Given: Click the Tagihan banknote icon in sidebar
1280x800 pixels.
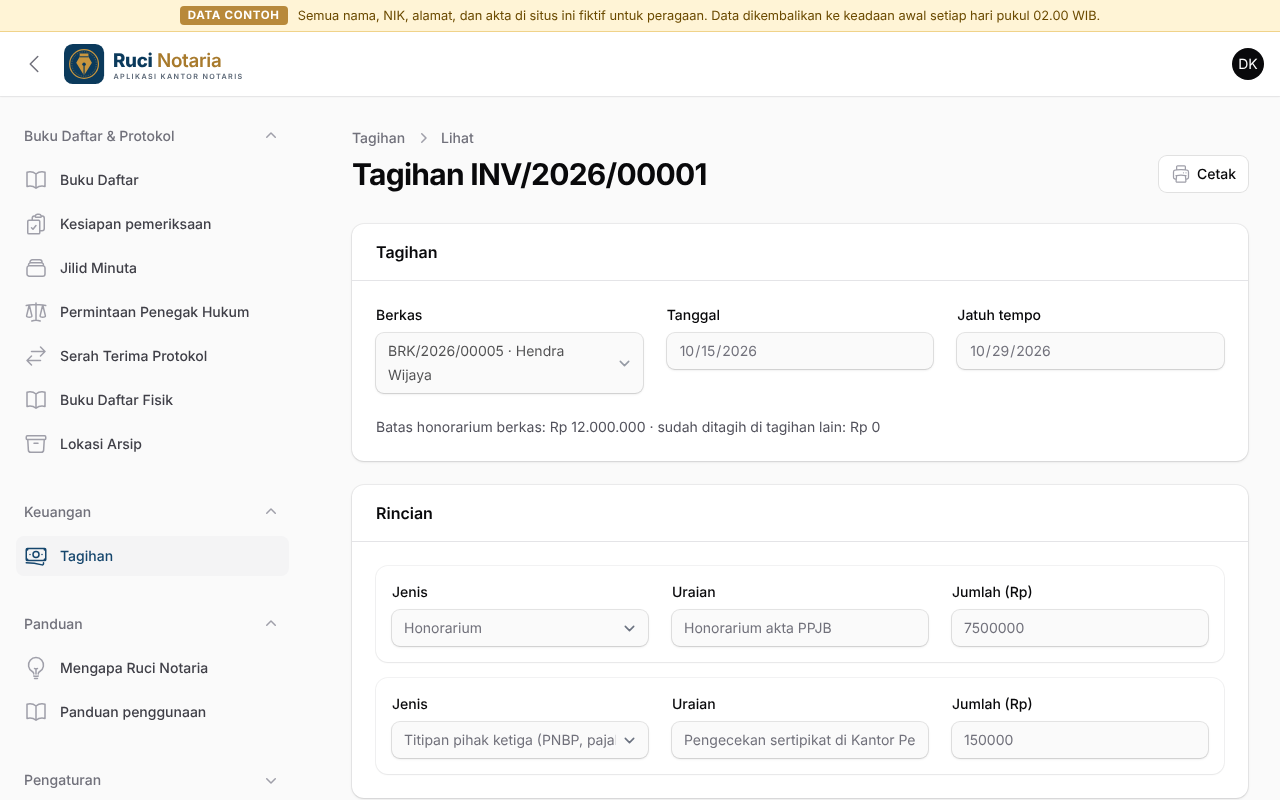Looking at the screenshot, I should 36,556.
